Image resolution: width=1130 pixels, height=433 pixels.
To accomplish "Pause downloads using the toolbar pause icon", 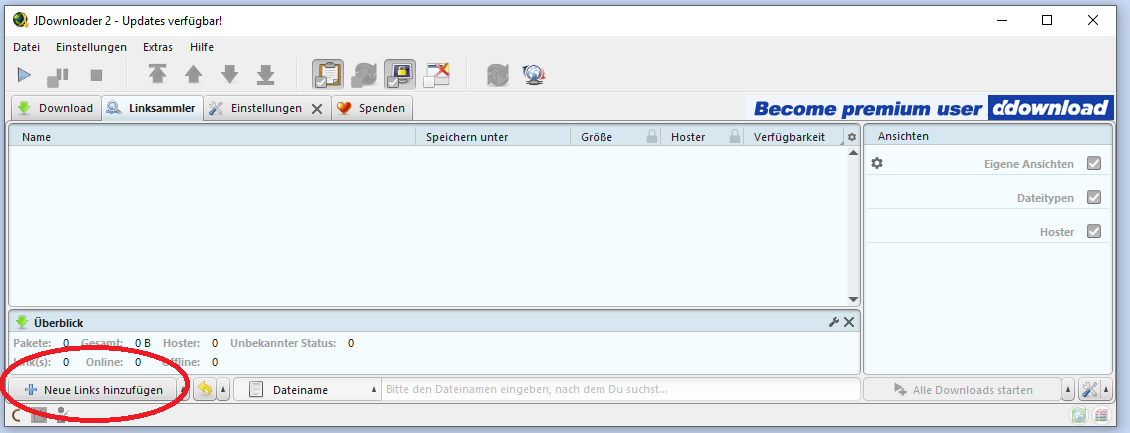I will pyautogui.click(x=58, y=75).
